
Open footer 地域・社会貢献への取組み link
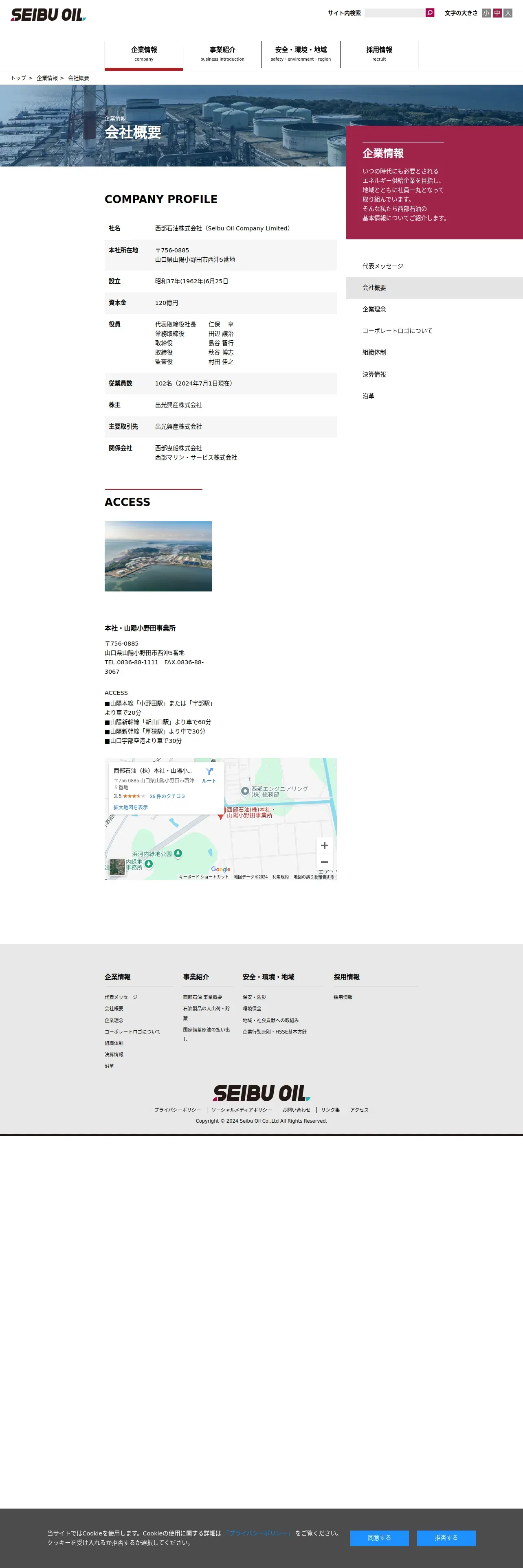coord(271,1020)
